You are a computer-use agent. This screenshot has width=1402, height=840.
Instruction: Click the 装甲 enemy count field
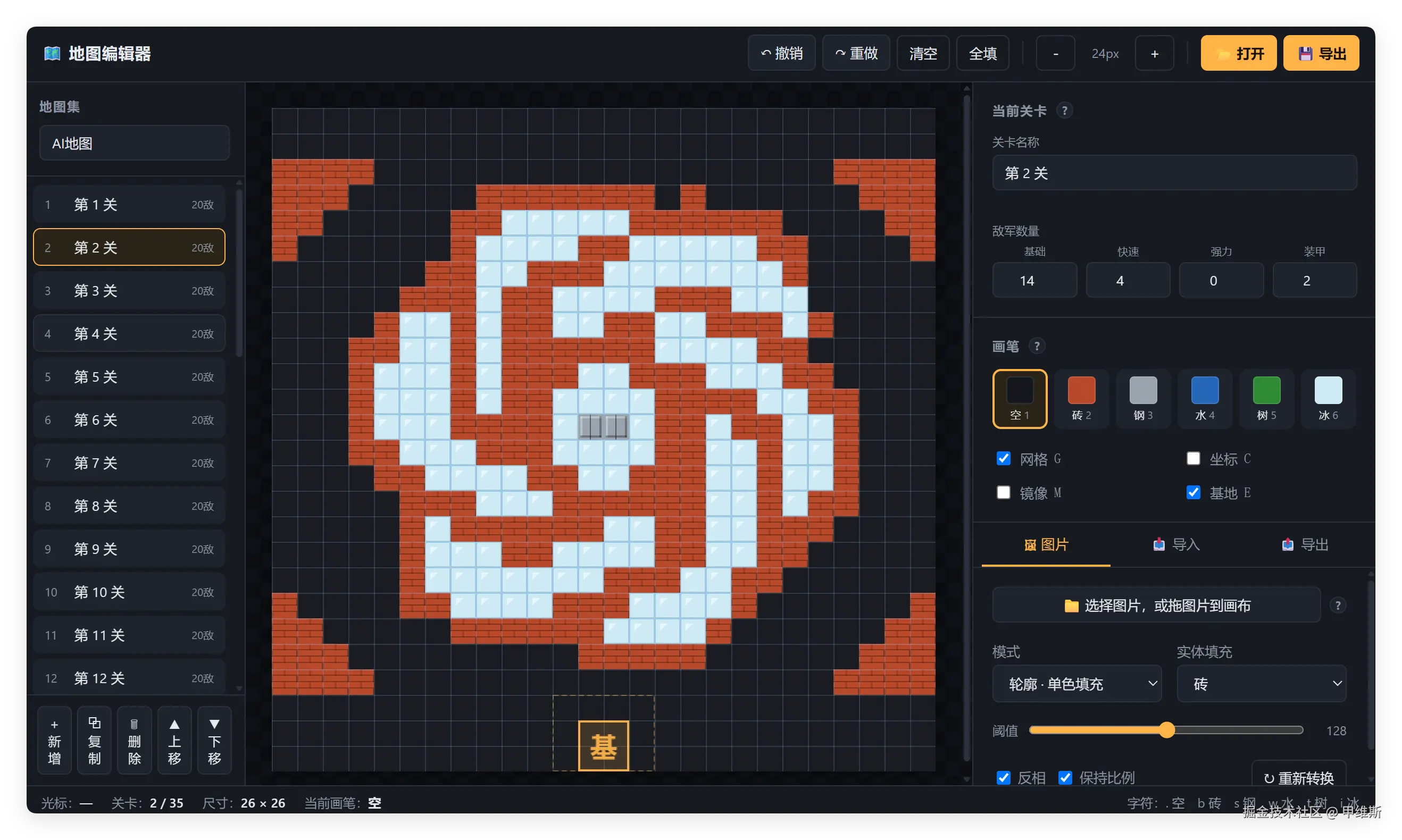point(1315,280)
